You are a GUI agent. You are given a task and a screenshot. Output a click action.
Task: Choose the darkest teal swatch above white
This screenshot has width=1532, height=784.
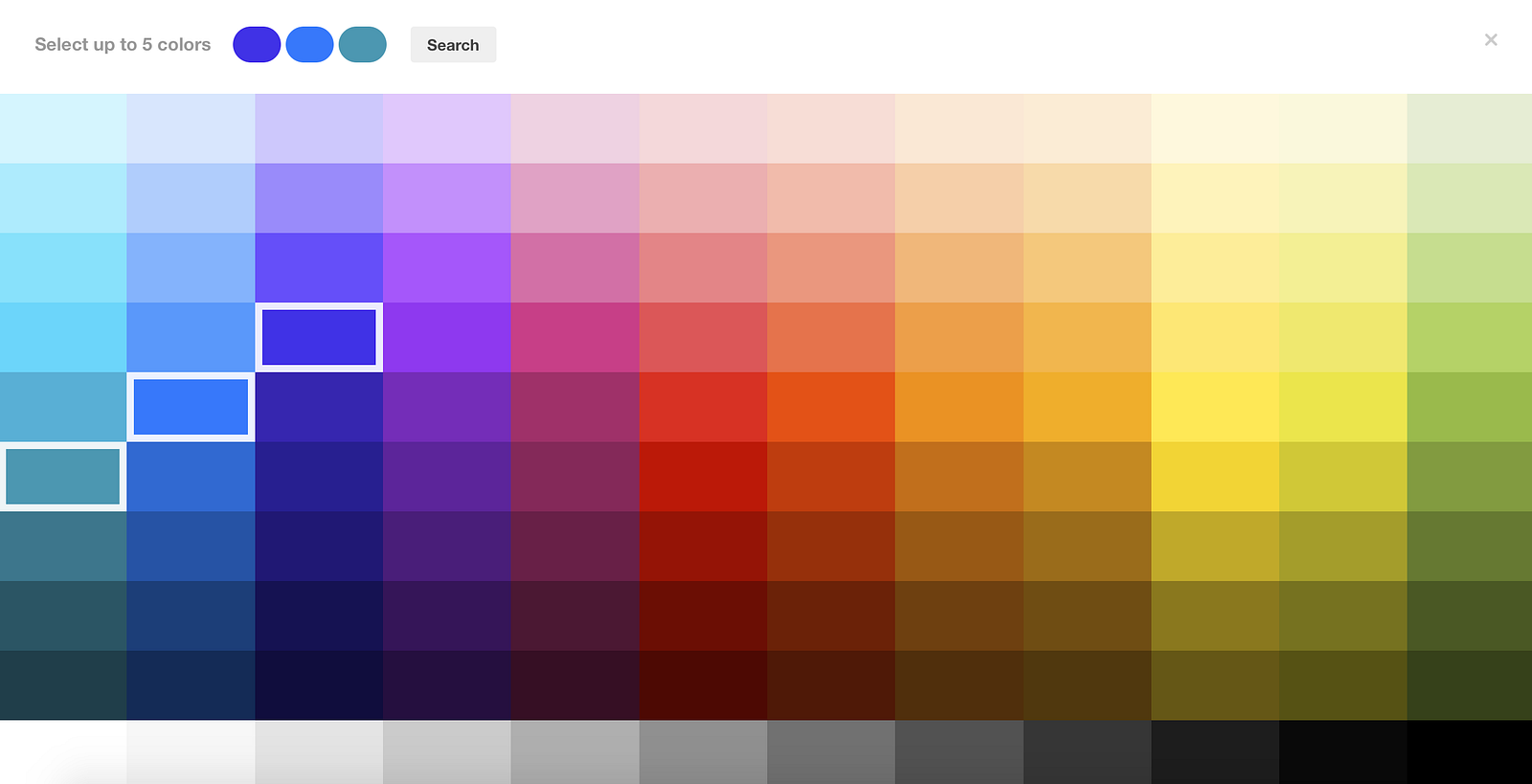pos(63,685)
